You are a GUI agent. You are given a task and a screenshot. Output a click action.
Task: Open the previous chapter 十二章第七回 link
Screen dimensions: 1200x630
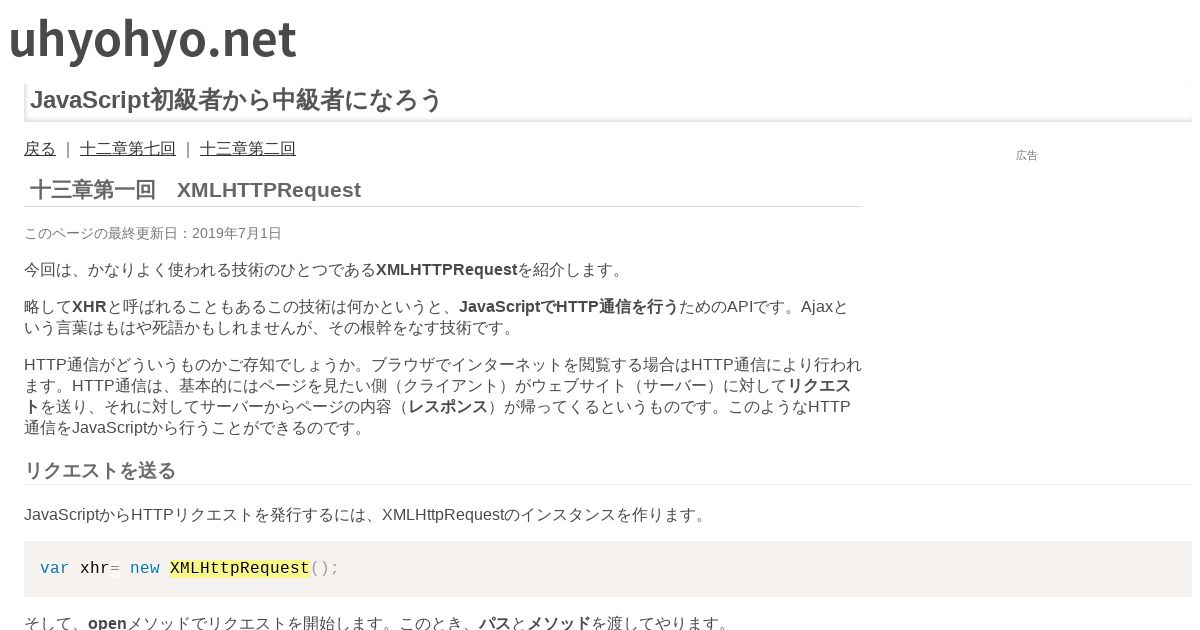pyautogui.click(x=128, y=149)
